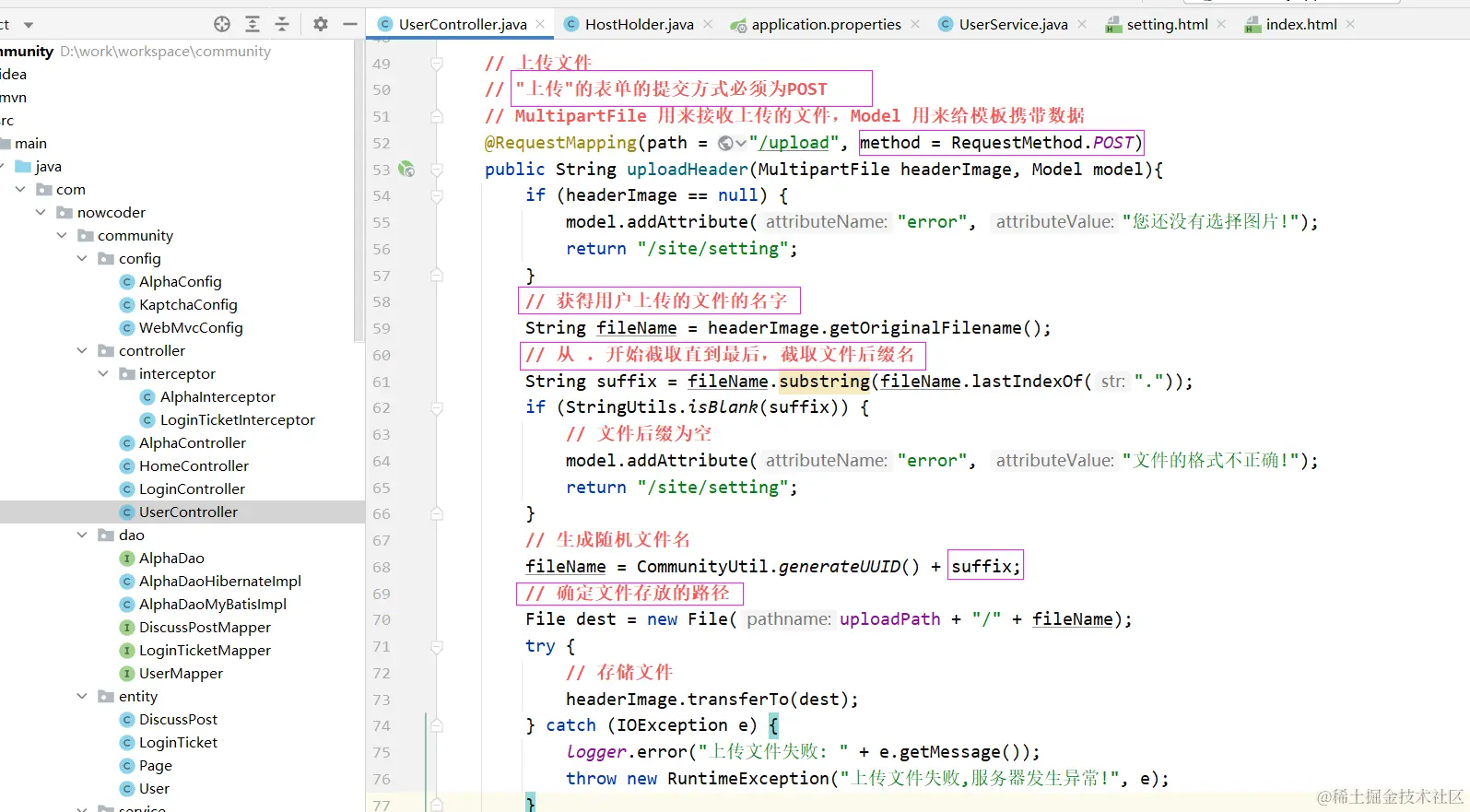1470x812 pixels.
Task: Collapse the entity folder node
Action: 82,696
